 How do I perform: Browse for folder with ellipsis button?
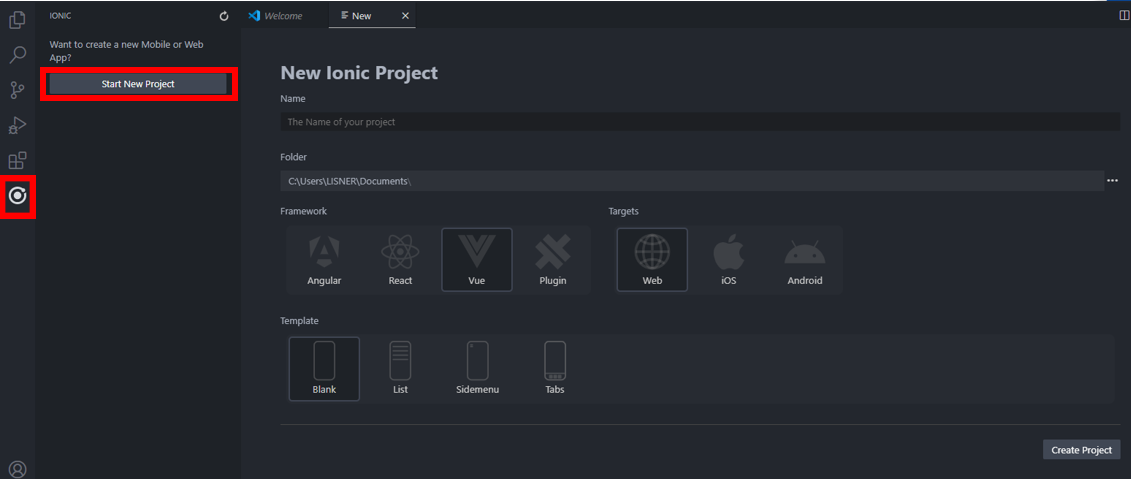pyautogui.click(x=1112, y=180)
